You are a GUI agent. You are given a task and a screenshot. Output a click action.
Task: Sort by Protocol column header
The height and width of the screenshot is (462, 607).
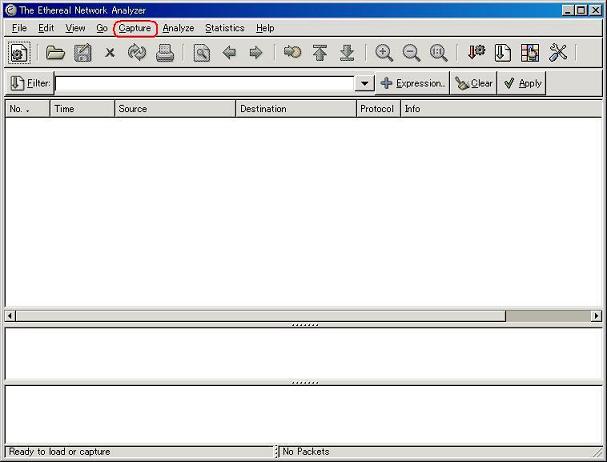[378, 109]
